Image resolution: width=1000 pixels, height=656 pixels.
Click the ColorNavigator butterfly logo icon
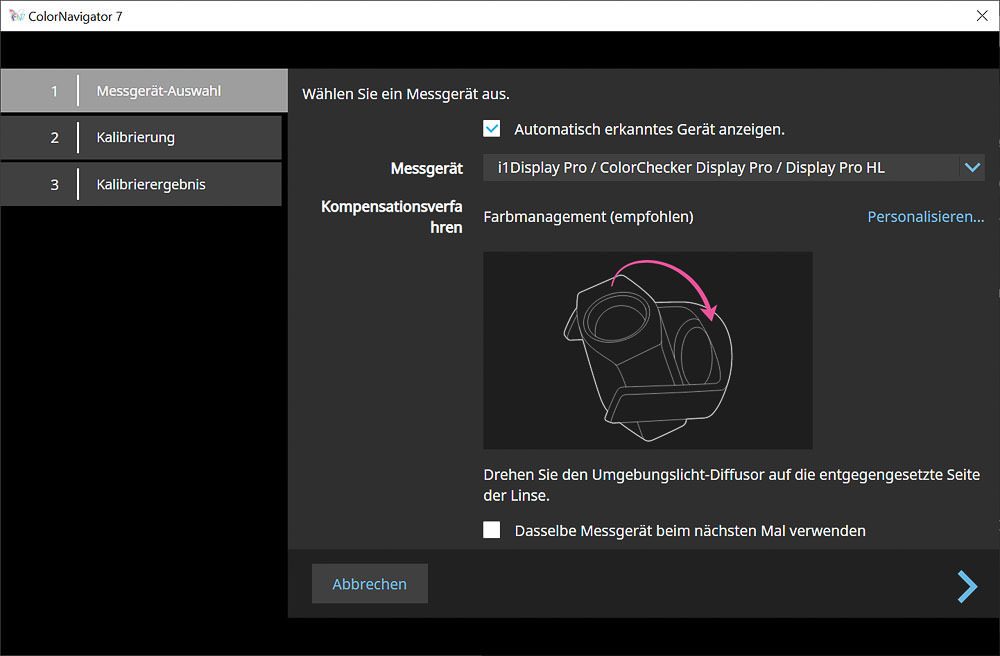(x=16, y=16)
